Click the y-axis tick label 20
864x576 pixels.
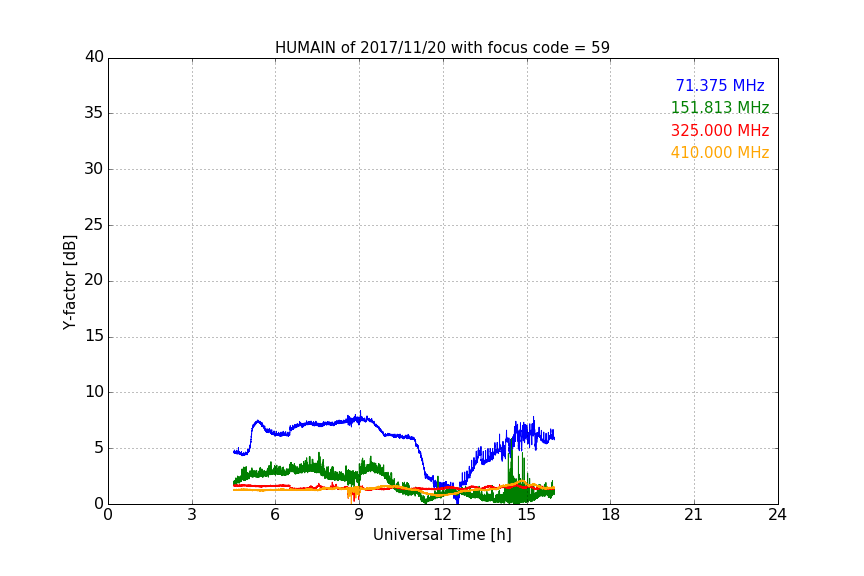coord(94,280)
